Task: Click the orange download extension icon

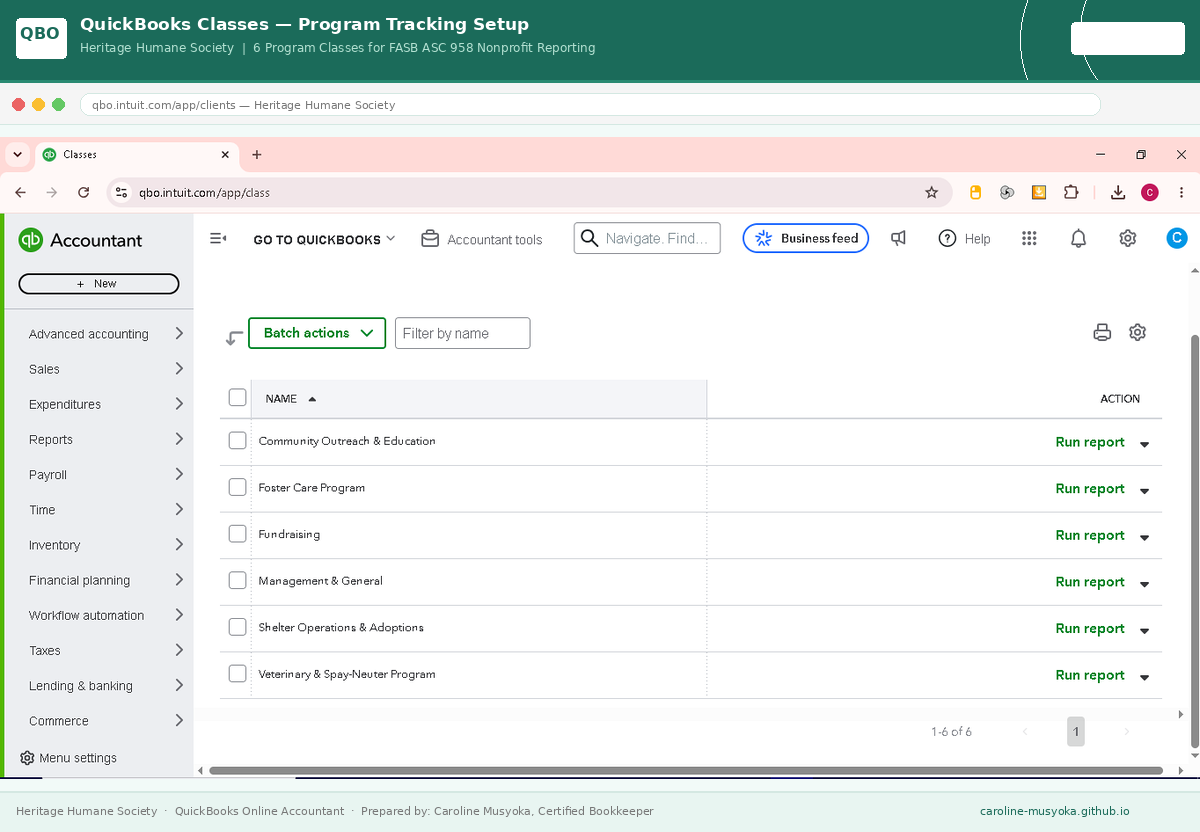Action: pos(1039,192)
